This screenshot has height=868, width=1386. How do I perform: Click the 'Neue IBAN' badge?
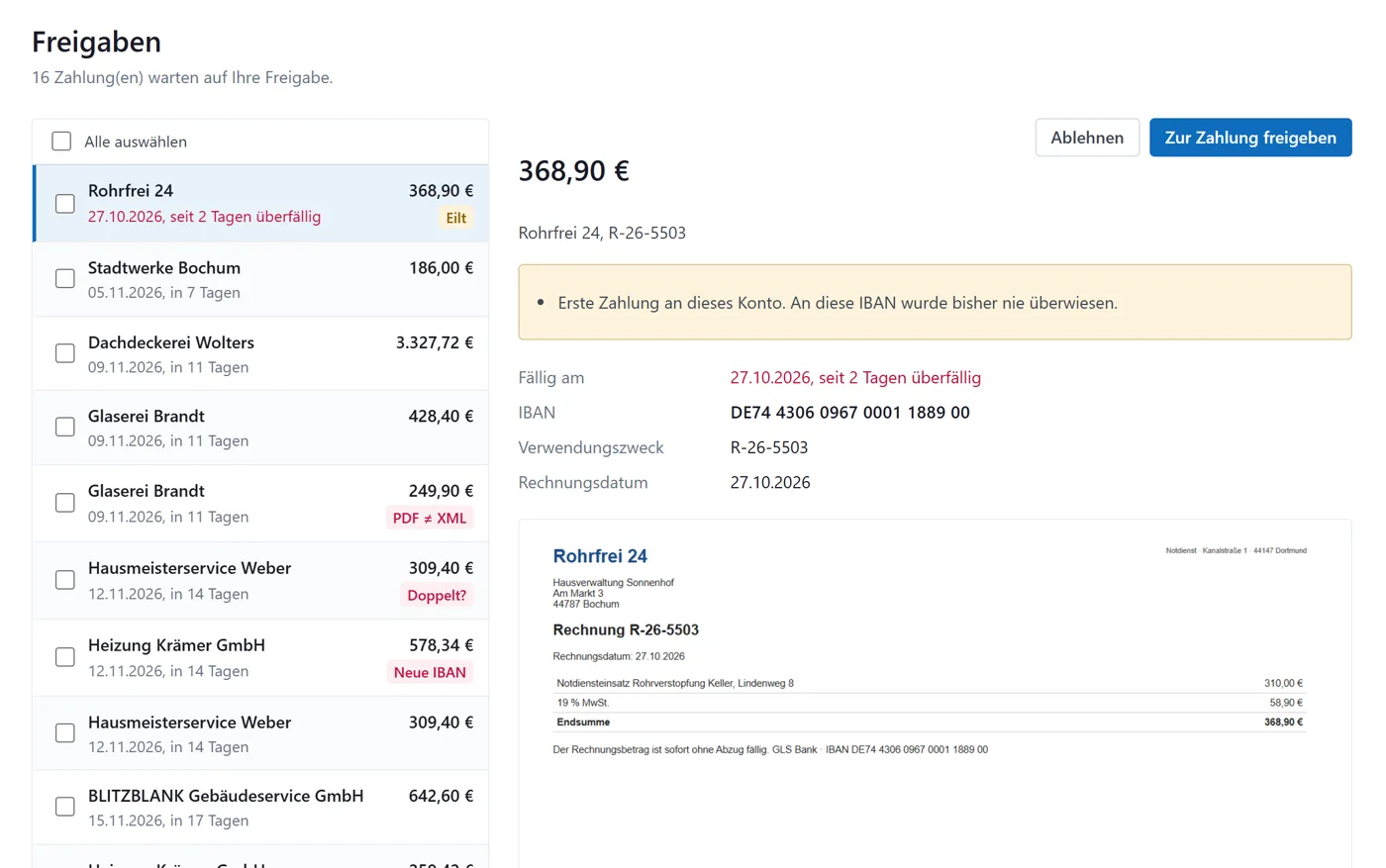click(x=430, y=672)
